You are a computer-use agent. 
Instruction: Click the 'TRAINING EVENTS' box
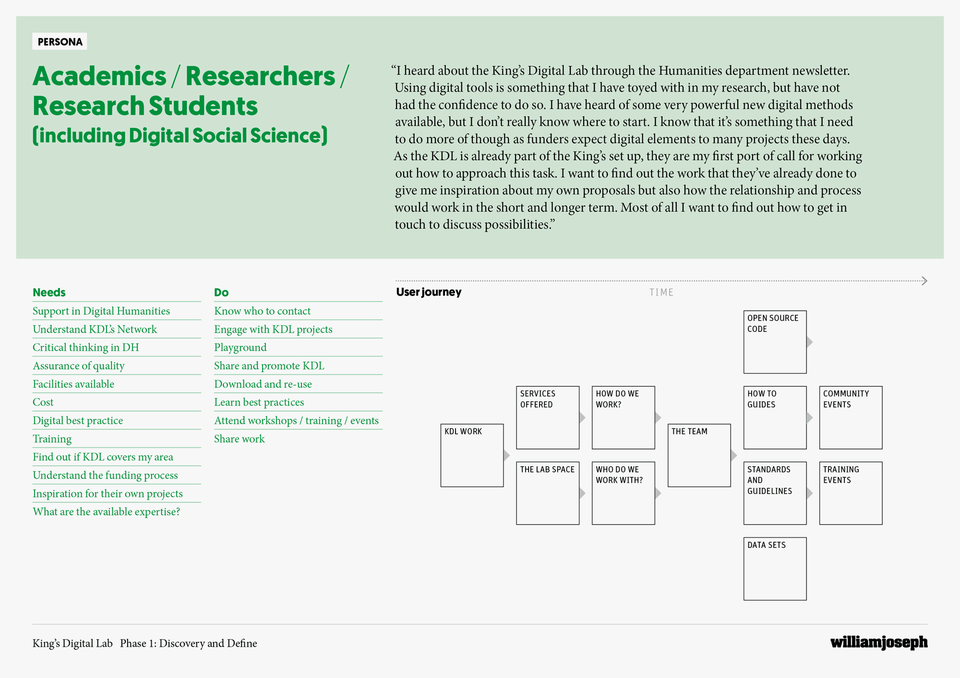coord(851,493)
